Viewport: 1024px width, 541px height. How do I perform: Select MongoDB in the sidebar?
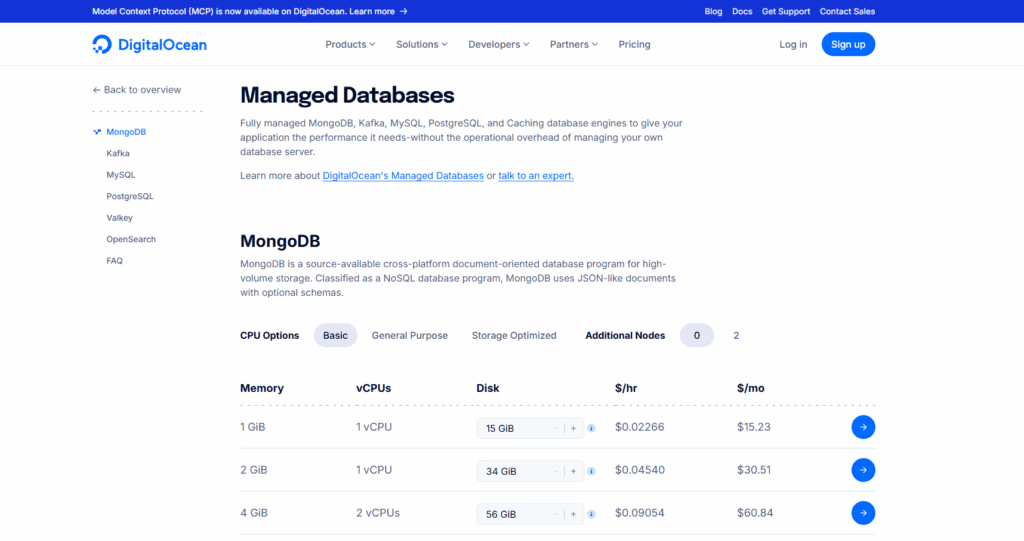pos(126,132)
